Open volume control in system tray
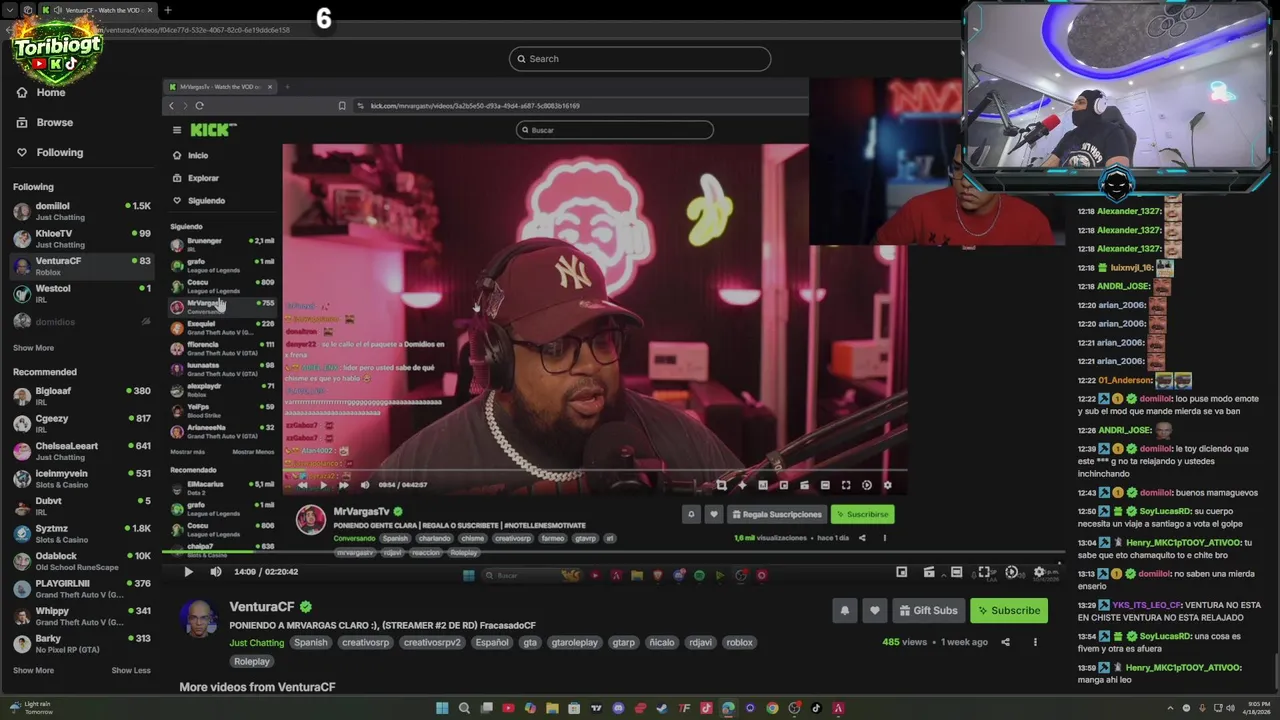 coord(1230,708)
